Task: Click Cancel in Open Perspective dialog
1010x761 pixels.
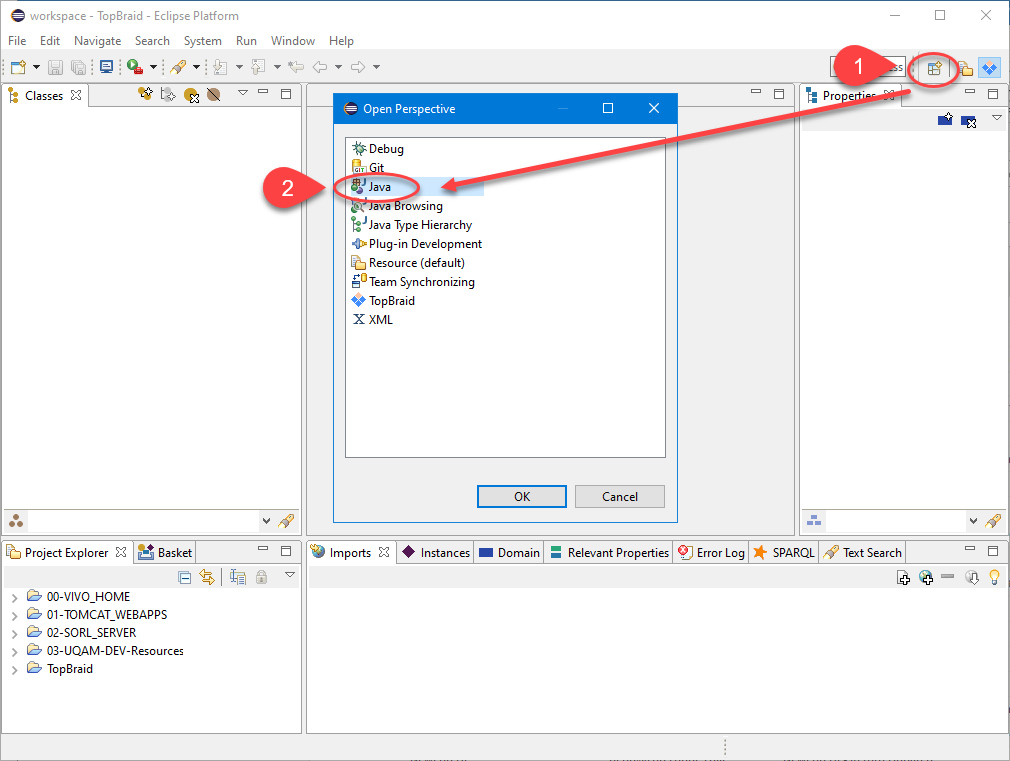Action: (x=620, y=497)
